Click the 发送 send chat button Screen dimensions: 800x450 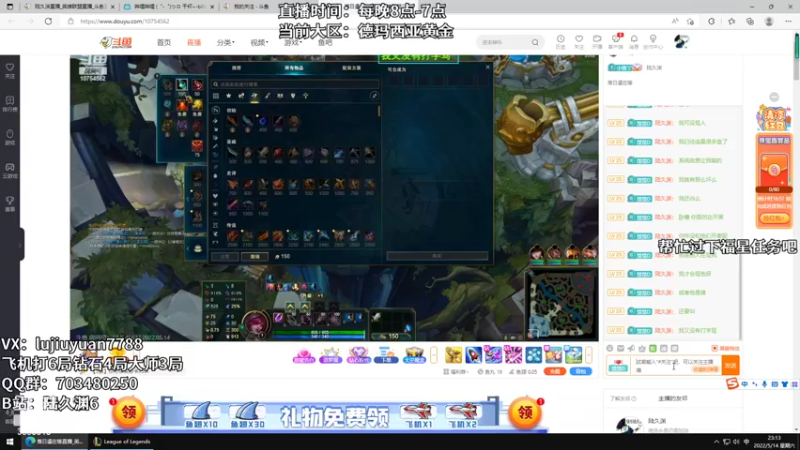click(x=731, y=365)
